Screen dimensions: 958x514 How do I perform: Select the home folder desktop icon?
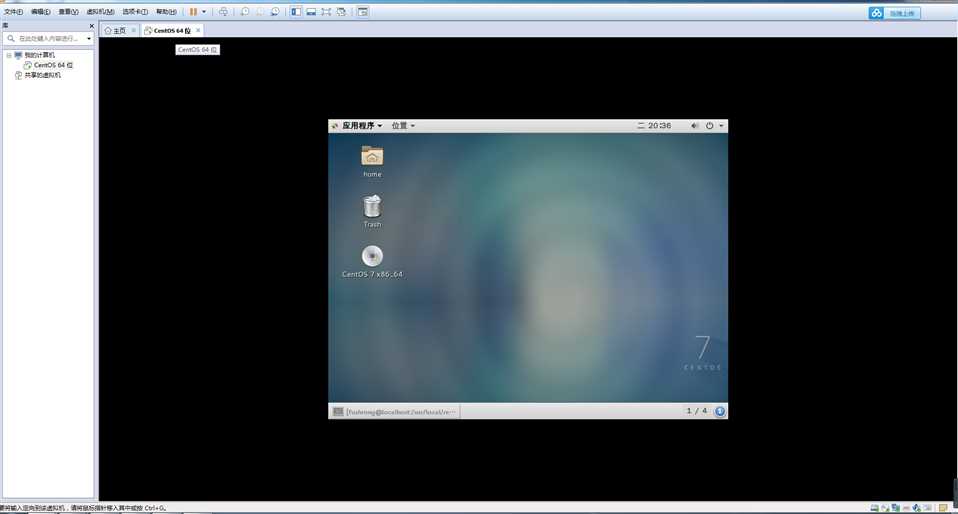pyautogui.click(x=372, y=161)
